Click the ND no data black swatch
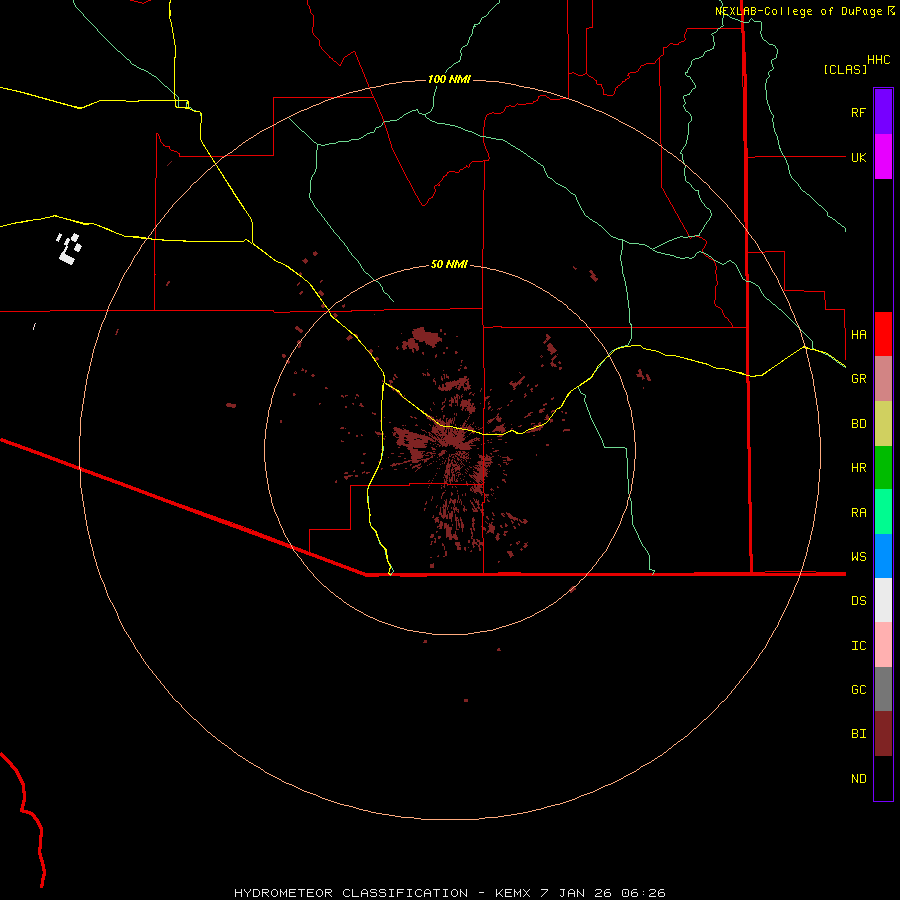Viewport: 900px width, 900px height. 883,778
